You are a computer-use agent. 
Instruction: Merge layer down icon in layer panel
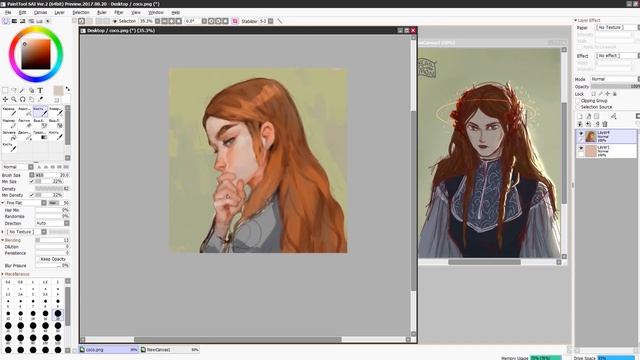pyautogui.click(x=588, y=124)
